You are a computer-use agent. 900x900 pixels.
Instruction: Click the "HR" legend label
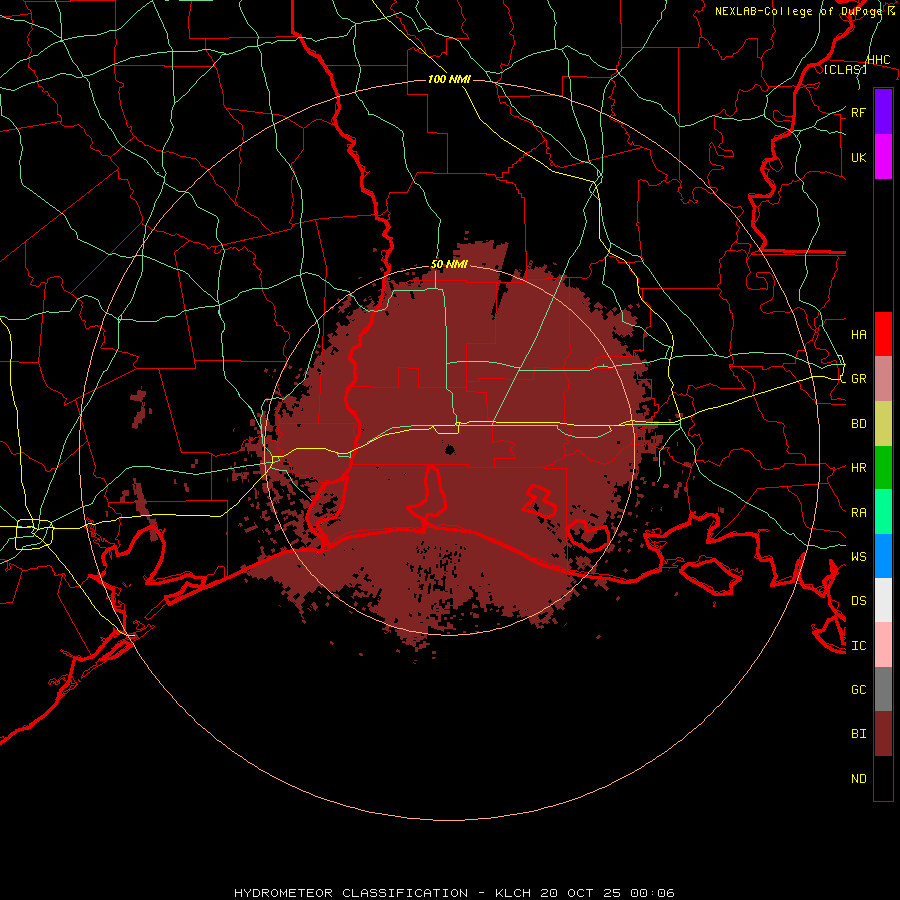(x=858, y=468)
